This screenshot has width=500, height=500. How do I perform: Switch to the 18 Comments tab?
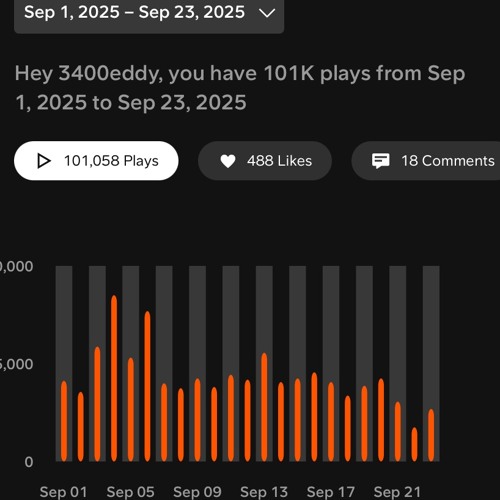pyautogui.click(x=426, y=161)
